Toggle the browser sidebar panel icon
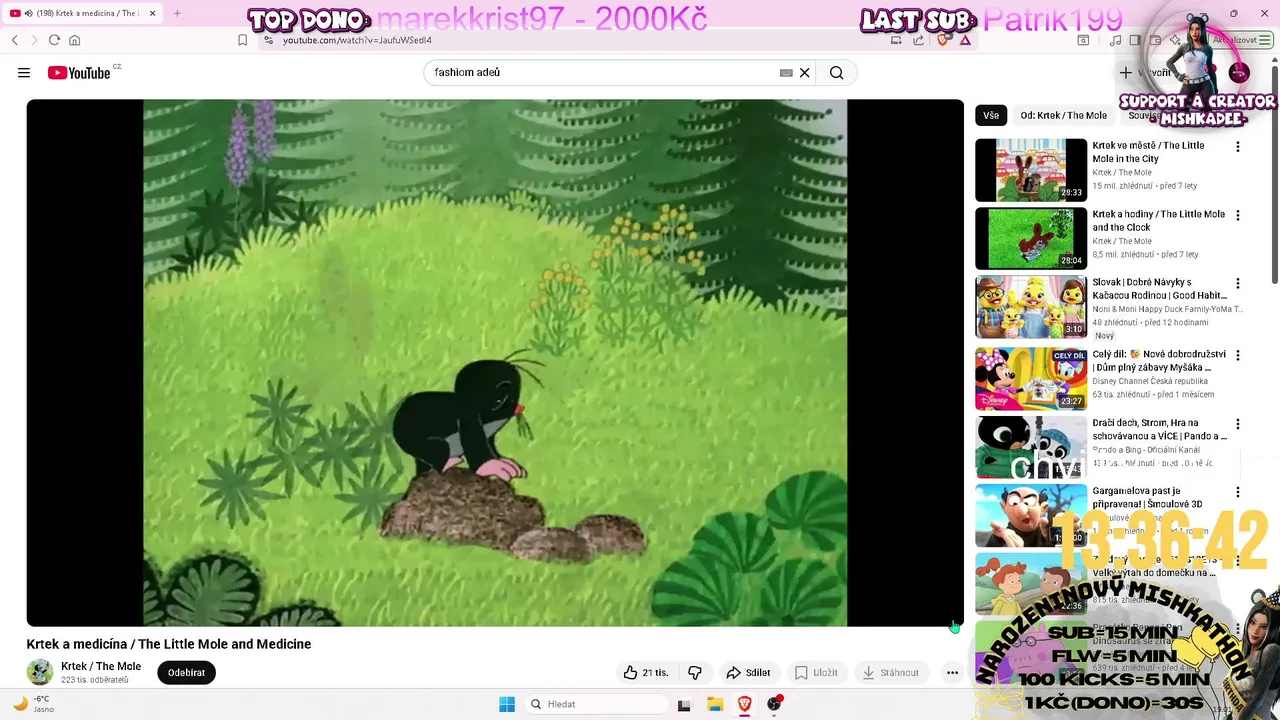The image size is (1280, 720). point(1135,40)
